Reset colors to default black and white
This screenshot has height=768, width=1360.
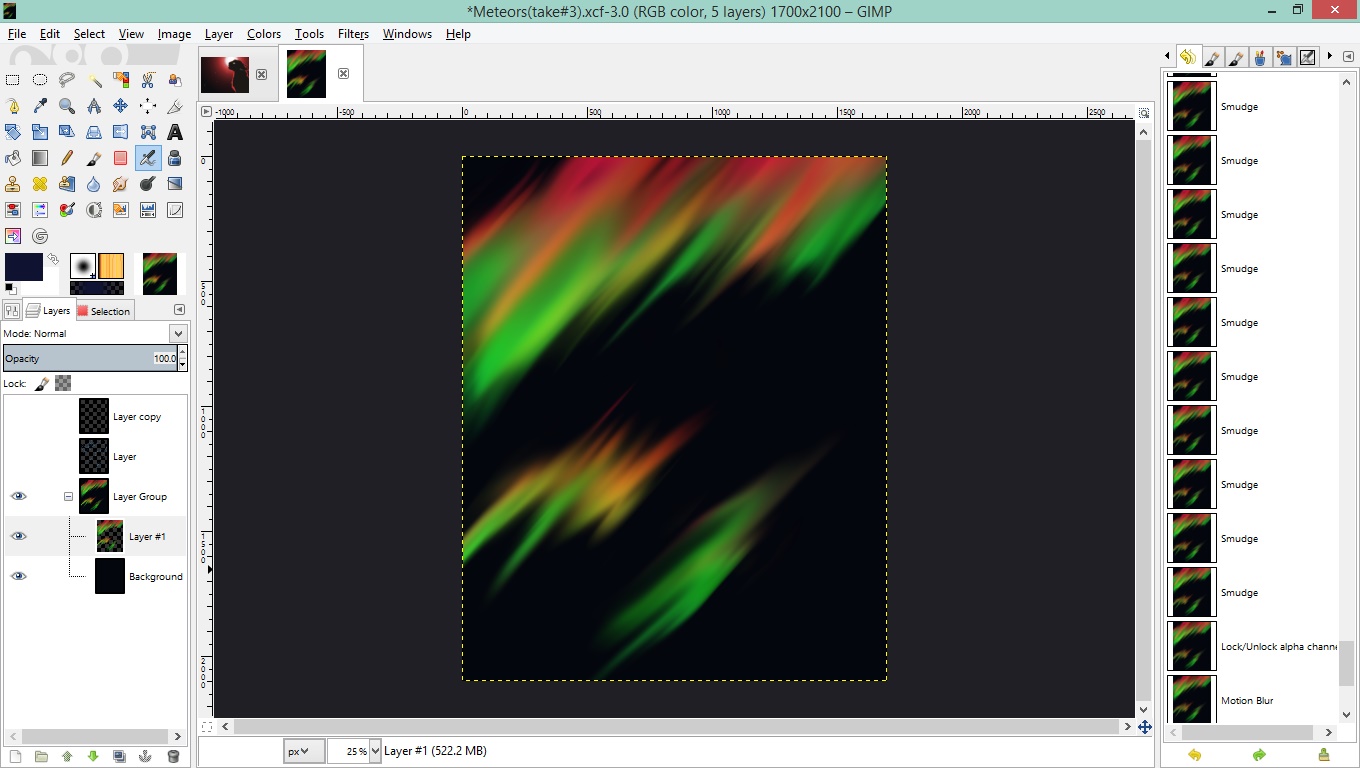(10, 289)
